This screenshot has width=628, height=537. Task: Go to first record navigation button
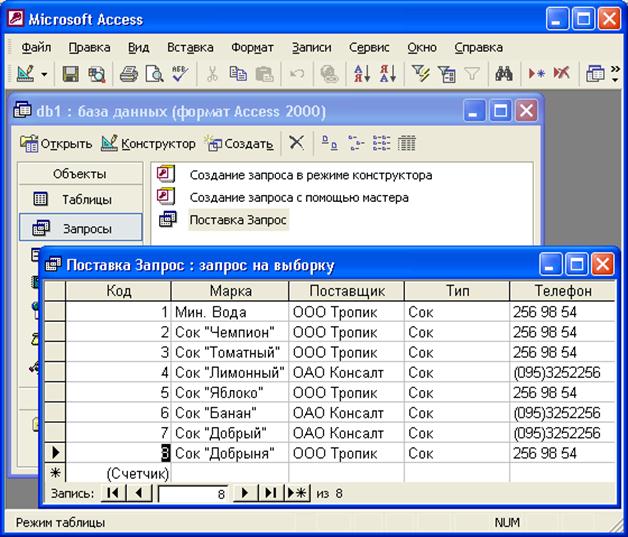pyautogui.click(x=113, y=493)
